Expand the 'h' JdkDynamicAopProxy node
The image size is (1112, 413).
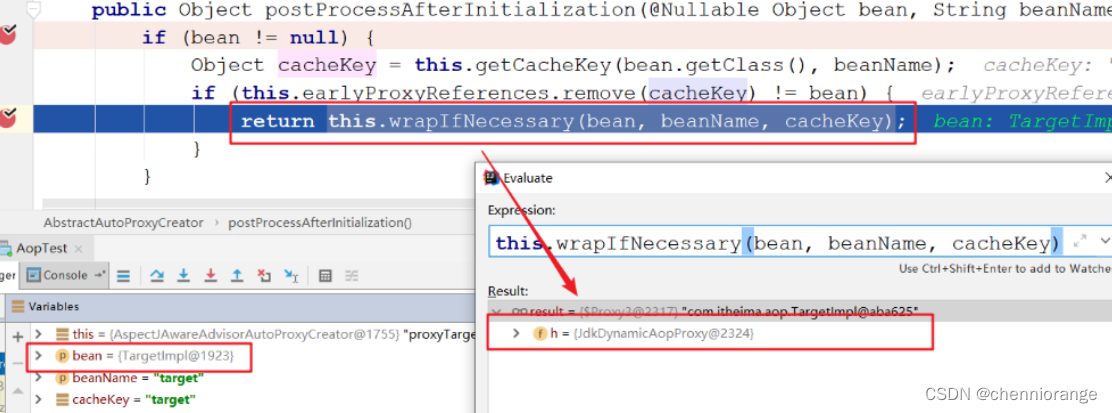tap(517, 333)
